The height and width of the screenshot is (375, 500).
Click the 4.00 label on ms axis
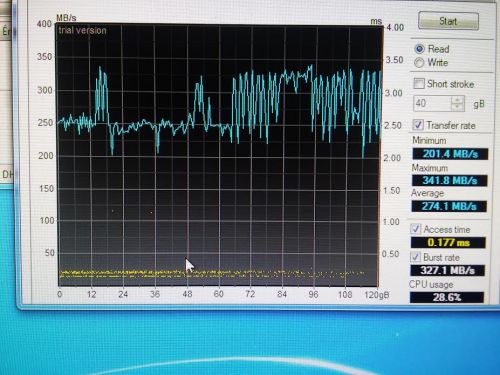point(395,27)
